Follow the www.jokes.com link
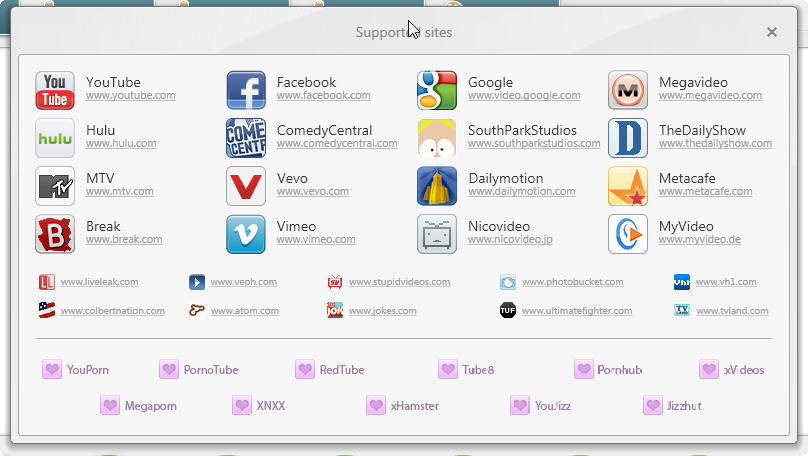Viewport: 808px width, 456px height. (382, 311)
